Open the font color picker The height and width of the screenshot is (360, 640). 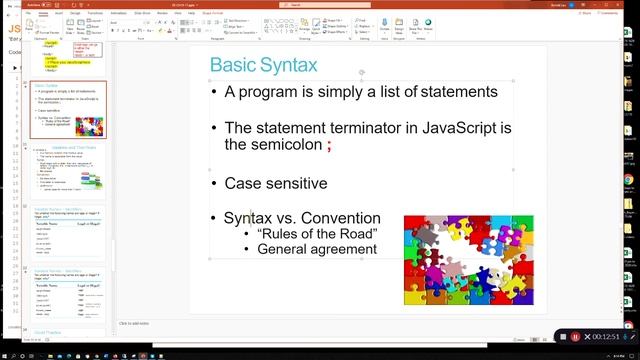coord(169,31)
